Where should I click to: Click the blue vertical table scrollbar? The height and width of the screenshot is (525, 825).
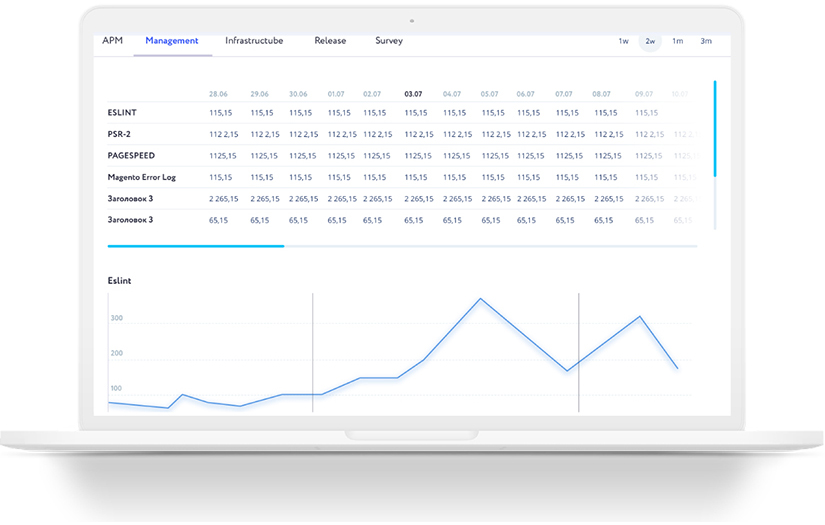click(715, 128)
